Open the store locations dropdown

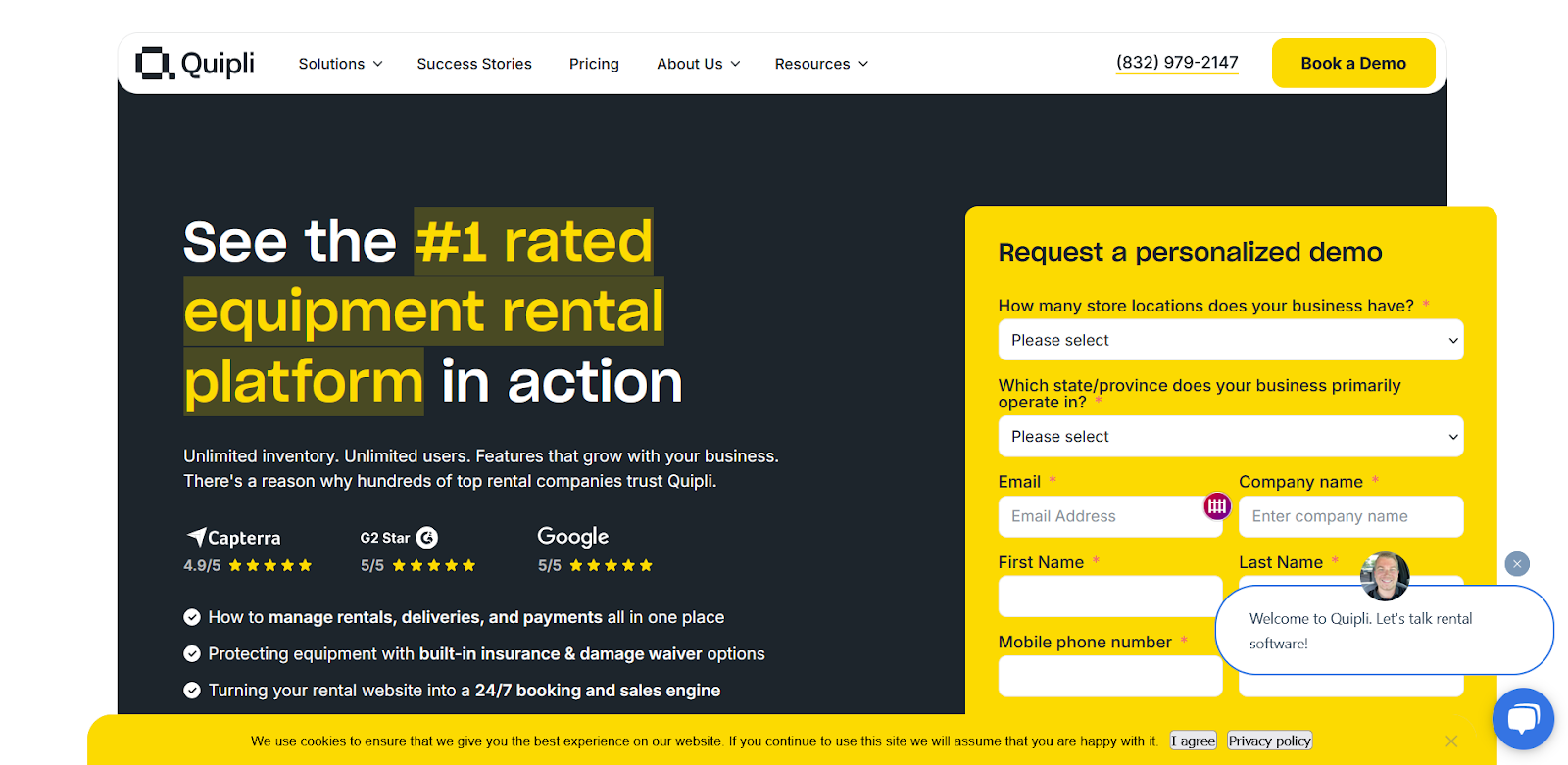pos(1231,340)
